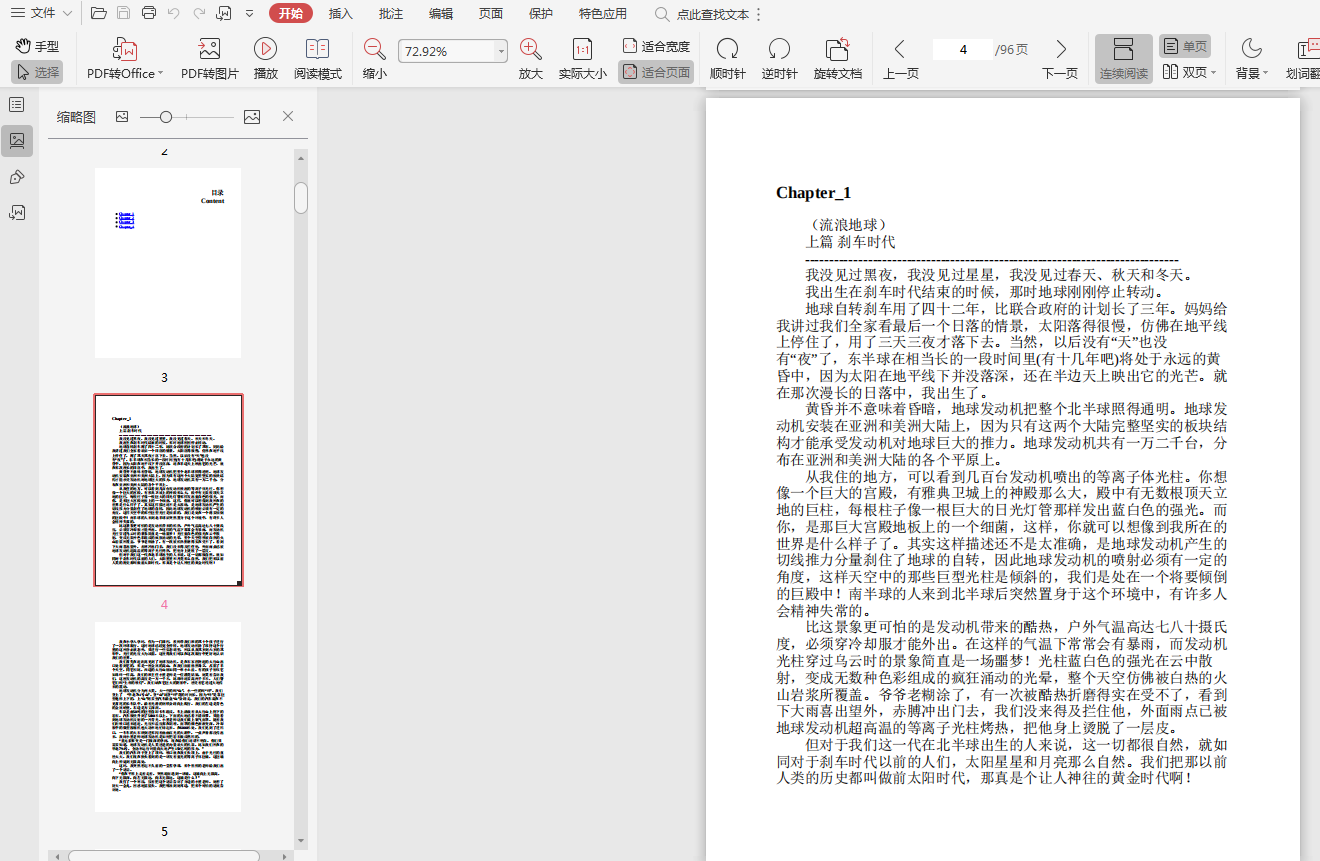Open the document conversion sidebar icon
The height and width of the screenshot is (861, 1320).
click(x=17, y=212)
